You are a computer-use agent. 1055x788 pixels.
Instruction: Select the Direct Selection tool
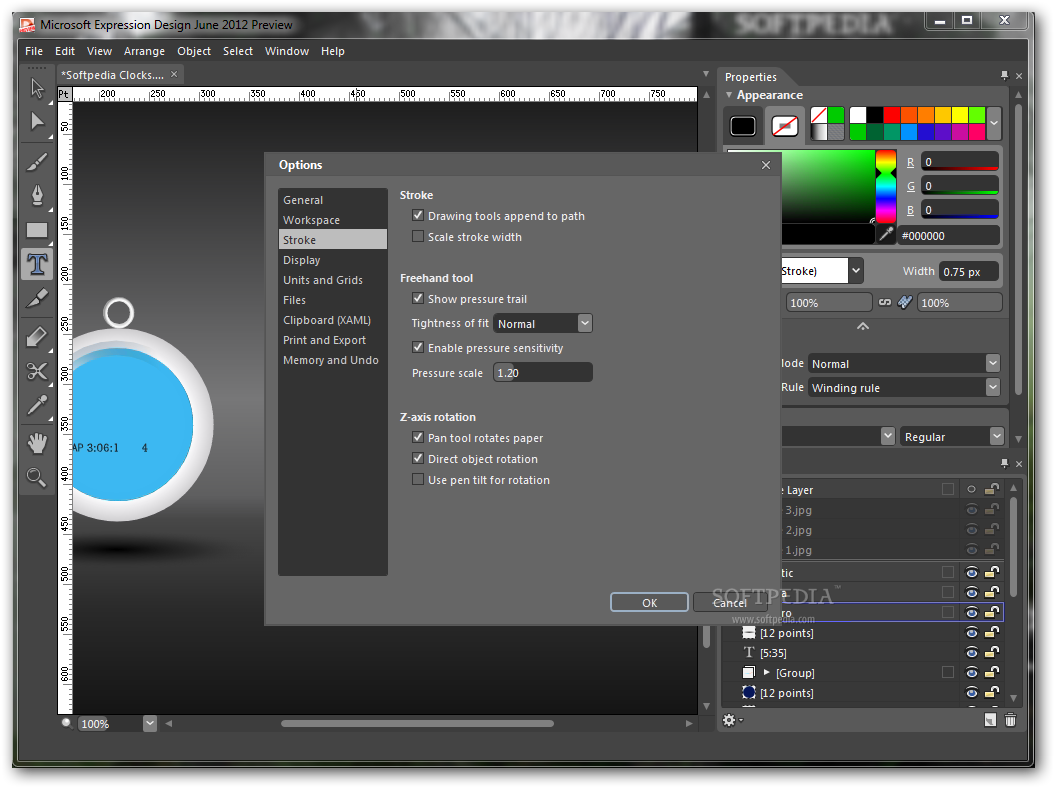[x=37, y=122]
